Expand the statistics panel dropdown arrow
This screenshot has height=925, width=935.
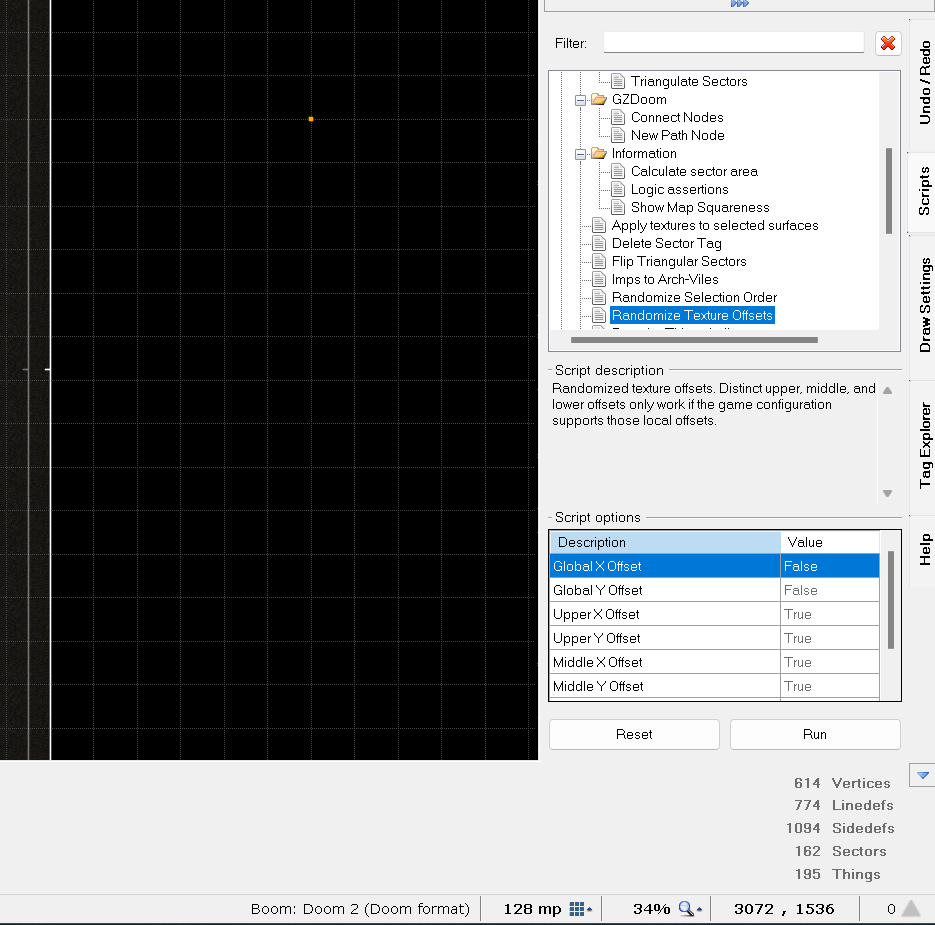[x=922, y=775]
